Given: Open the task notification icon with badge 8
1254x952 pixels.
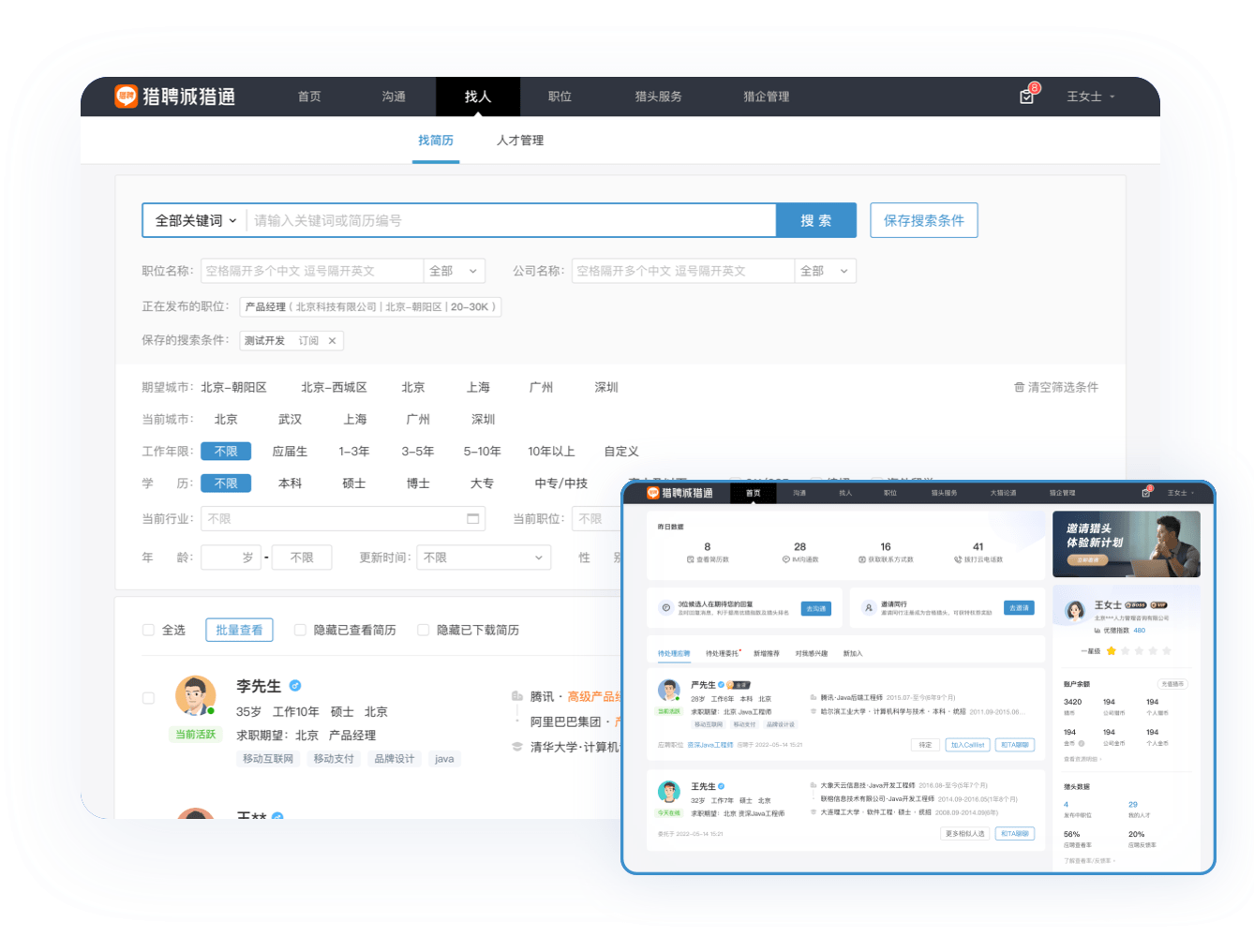Looking at the screenshot, I should pos(1026,97).
